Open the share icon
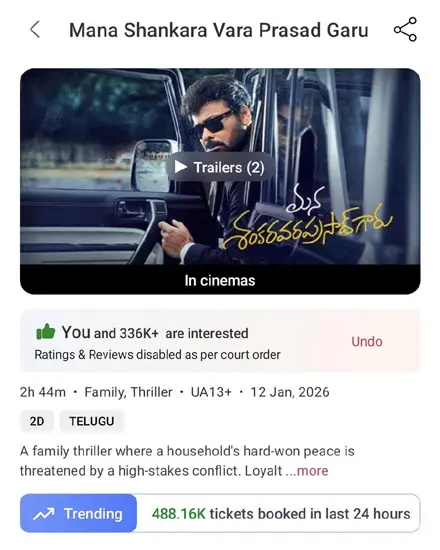The width and height of the screenshot is (440, 550). point(405,29)
